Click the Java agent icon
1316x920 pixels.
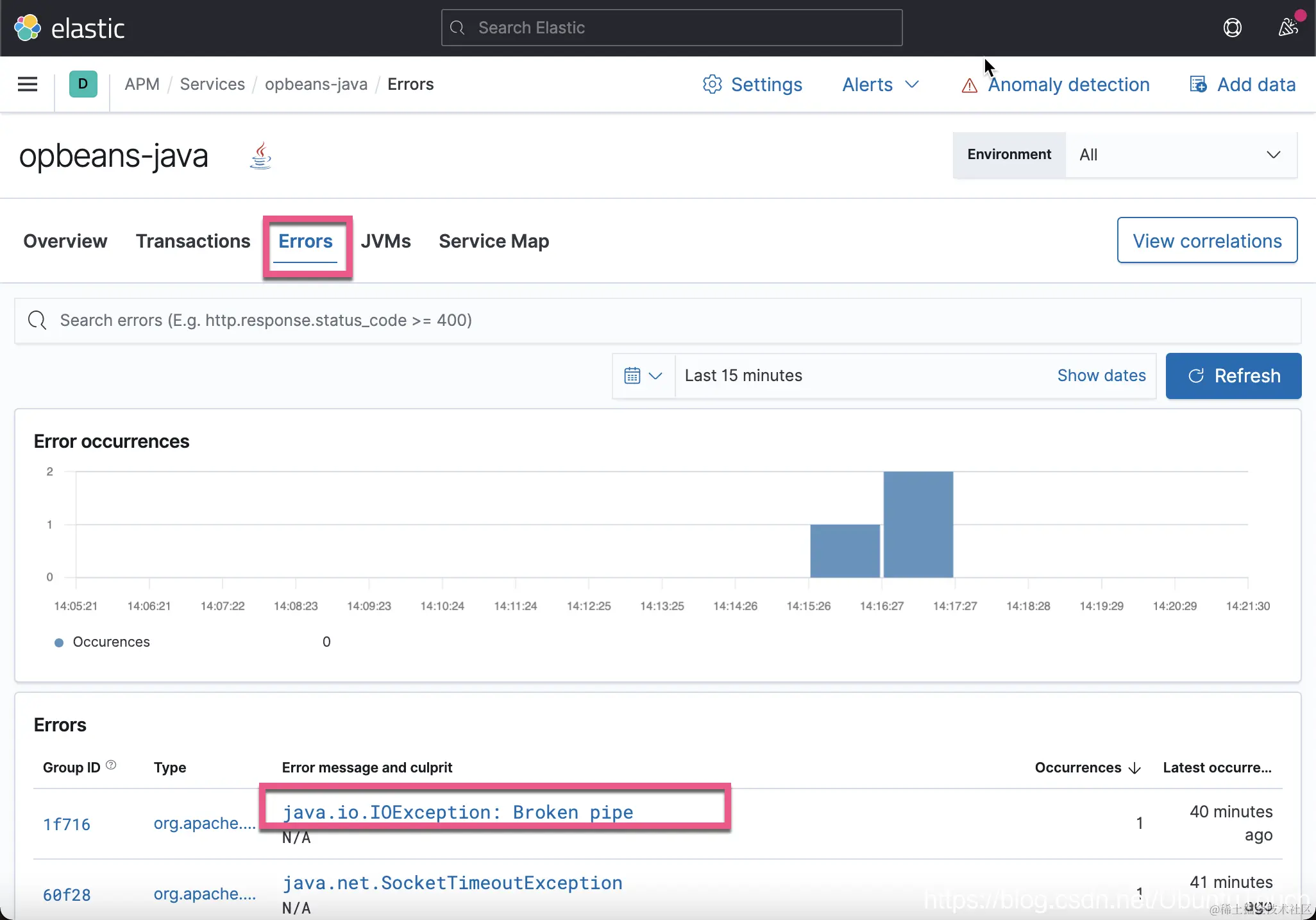coord(260,156)
